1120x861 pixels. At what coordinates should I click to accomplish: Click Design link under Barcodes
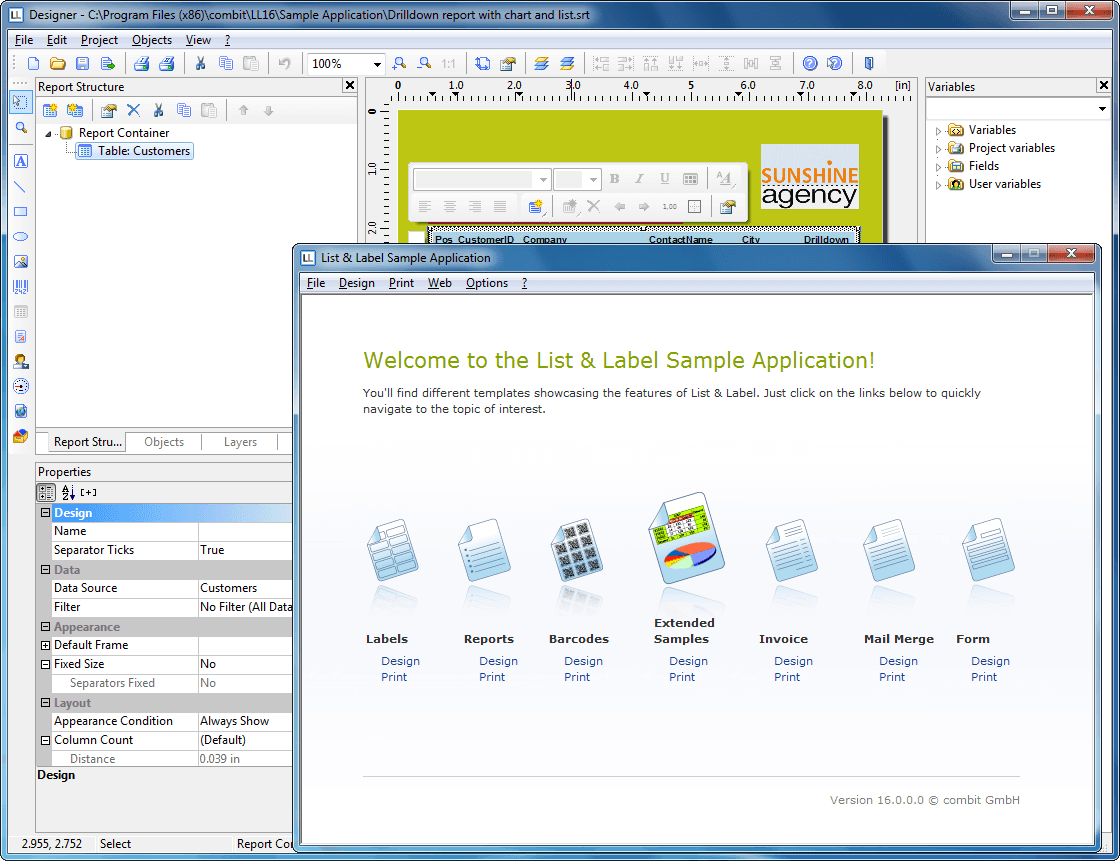[x=583, y=662]
